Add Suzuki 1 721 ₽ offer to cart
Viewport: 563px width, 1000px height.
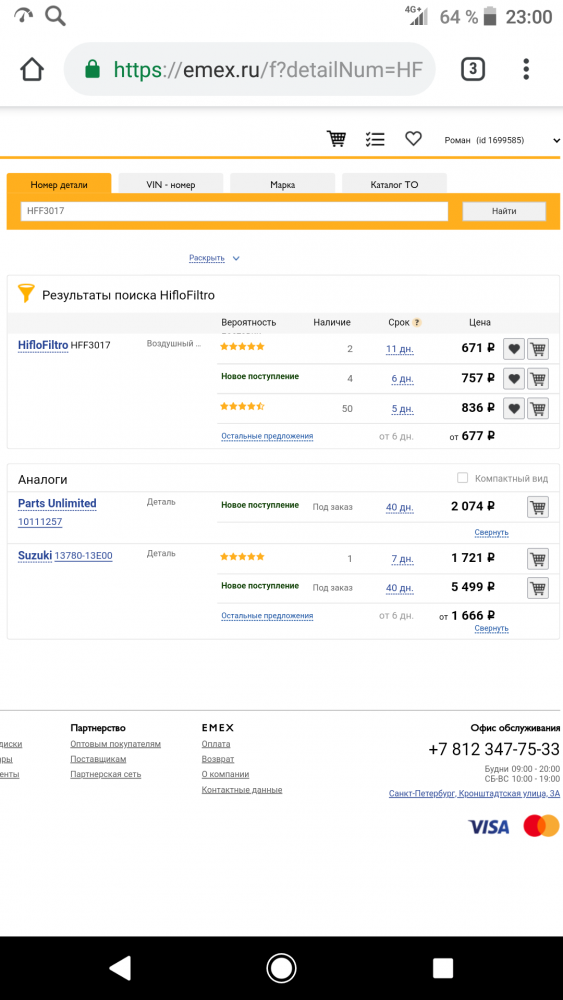pos(538,559)
